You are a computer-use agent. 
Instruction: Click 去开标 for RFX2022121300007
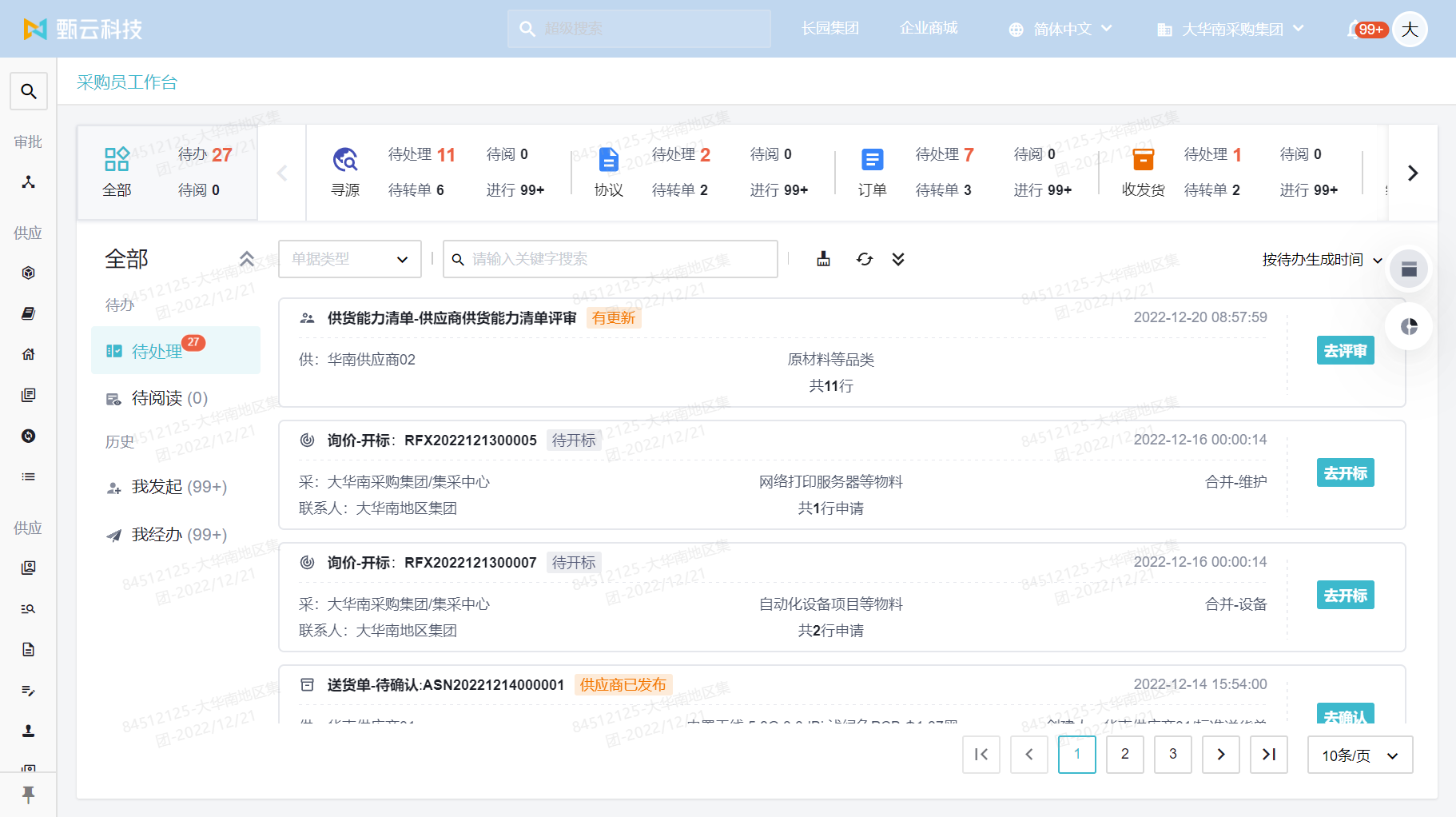pyautogui.click(x=1346, y=596)
